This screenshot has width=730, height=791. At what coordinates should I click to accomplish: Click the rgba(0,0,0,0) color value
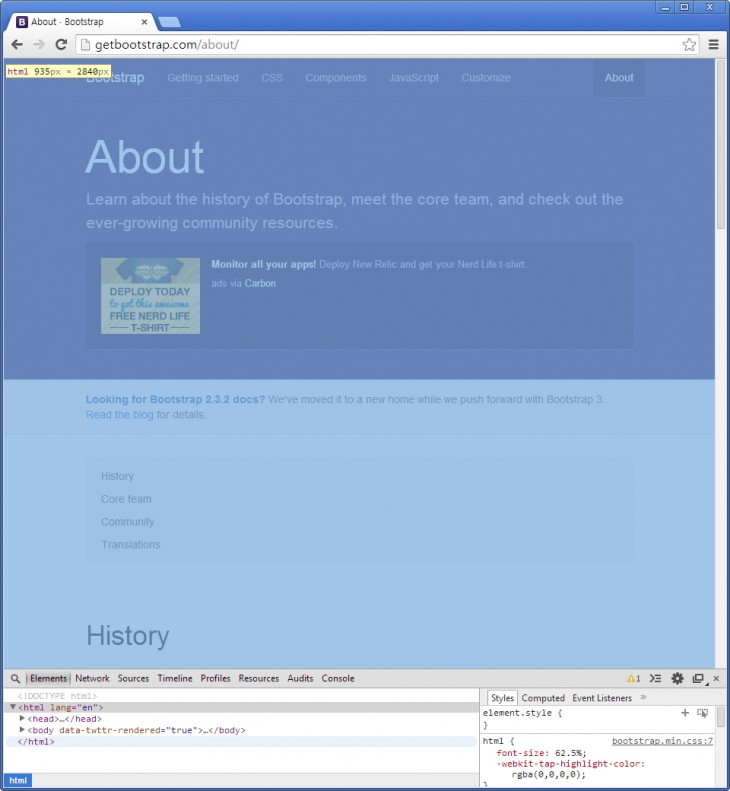coord(548,774)
